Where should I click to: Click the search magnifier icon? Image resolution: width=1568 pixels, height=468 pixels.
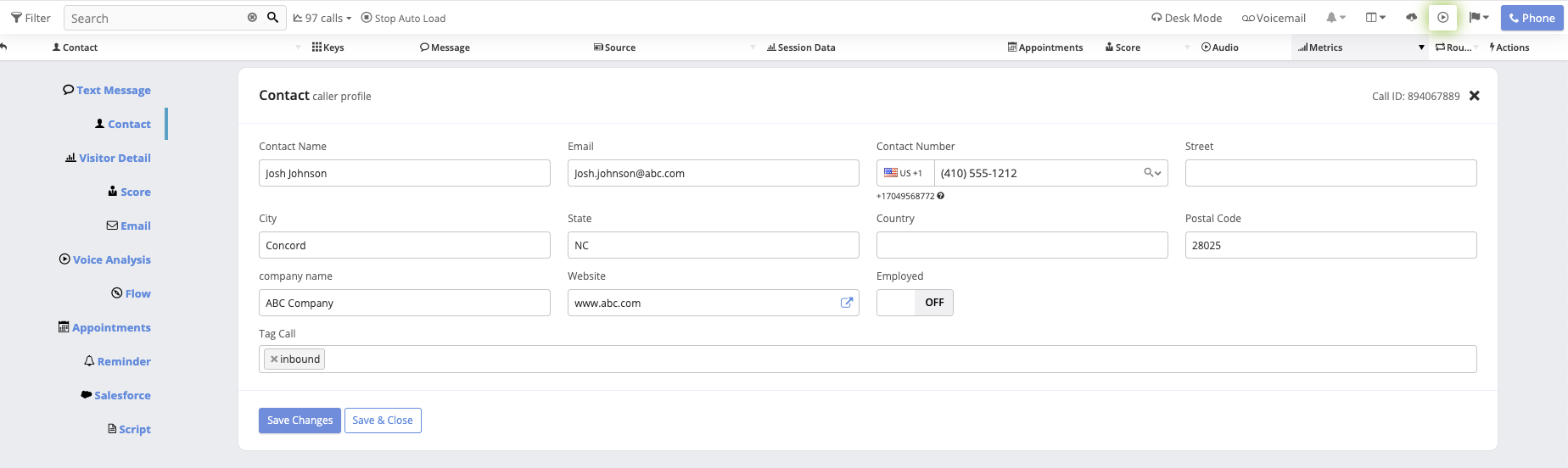pyautogui.click(x=272, y=18)
